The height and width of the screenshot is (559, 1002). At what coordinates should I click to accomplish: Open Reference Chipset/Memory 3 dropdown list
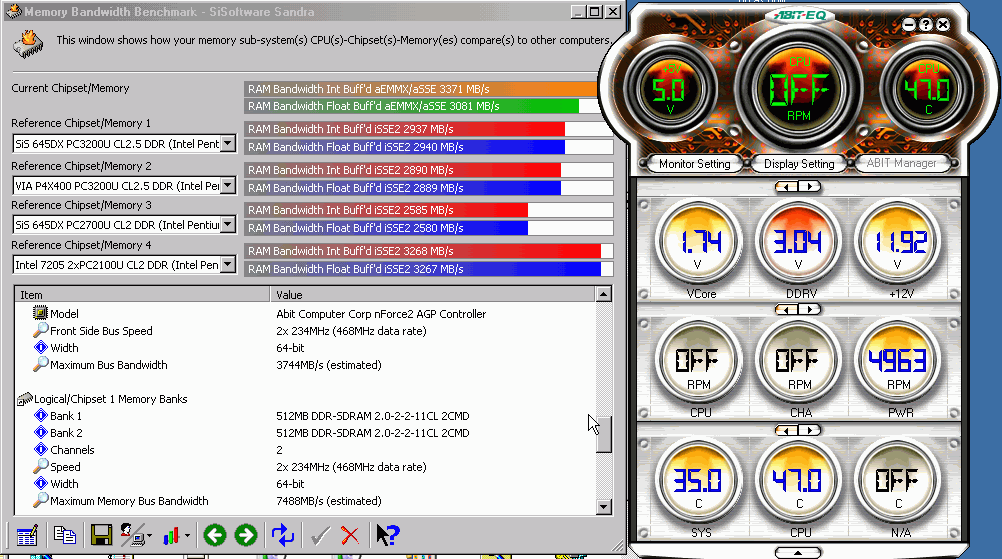(x=227, y=225)
